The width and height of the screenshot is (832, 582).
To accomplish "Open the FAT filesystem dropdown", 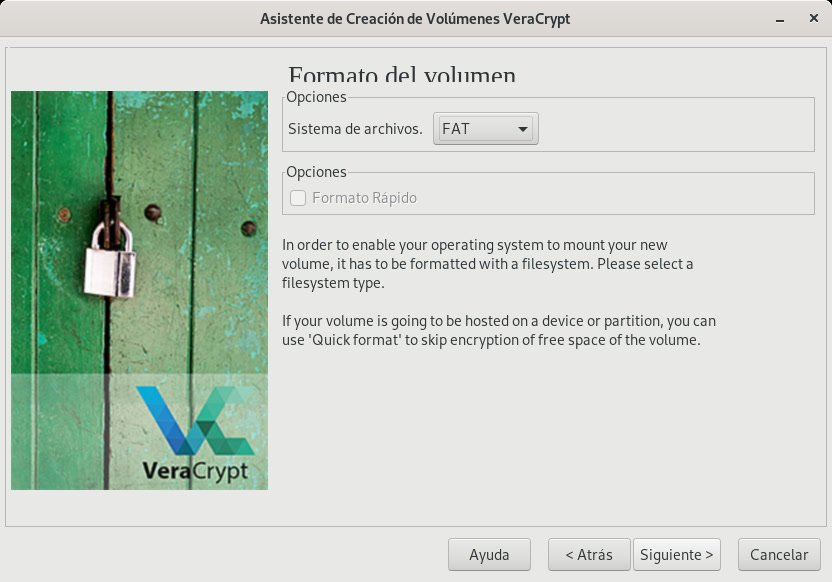I will tap(485, 129).
